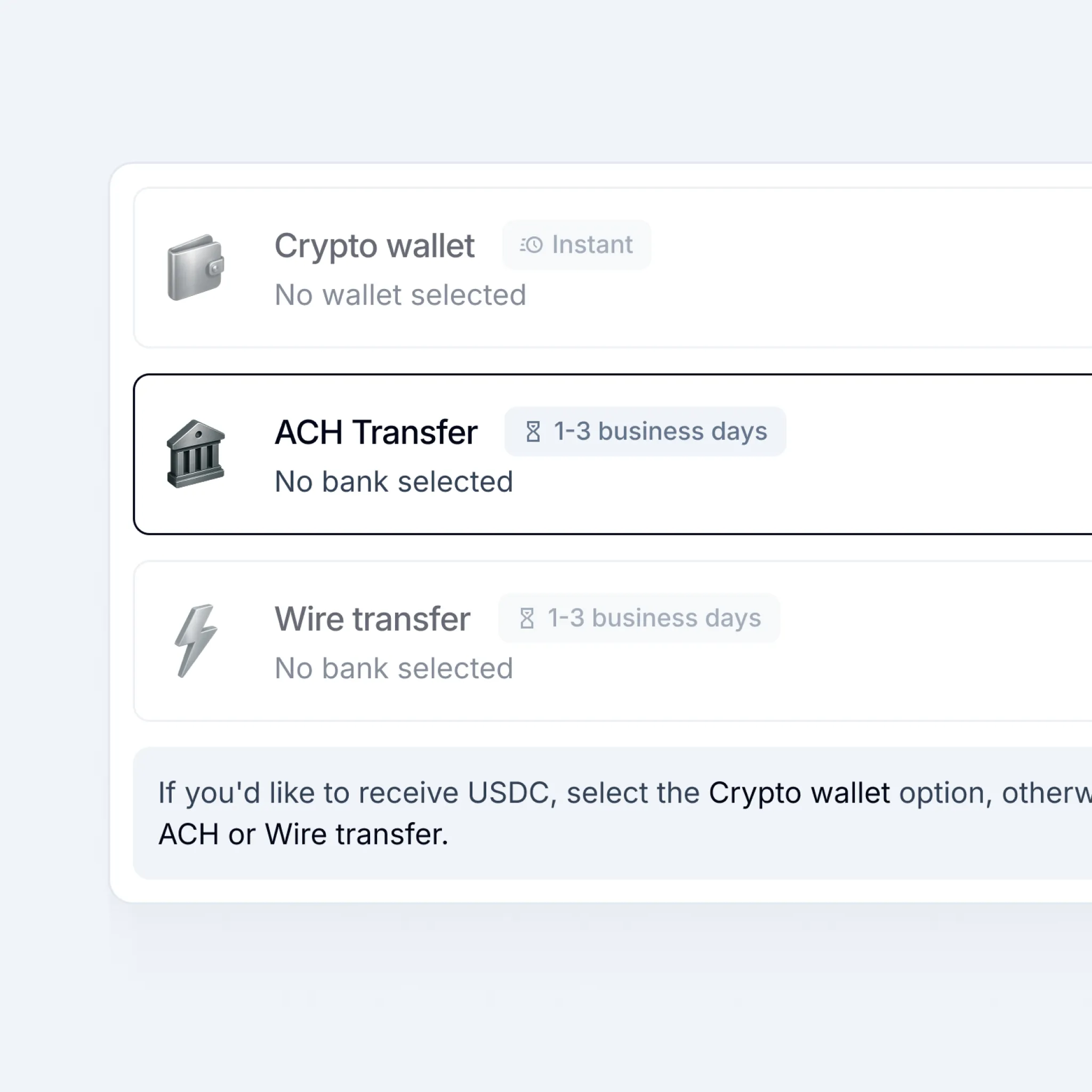Click the "No wallet selected" text
This screenshot has width=1092, height=1092.
coord(400,295)
